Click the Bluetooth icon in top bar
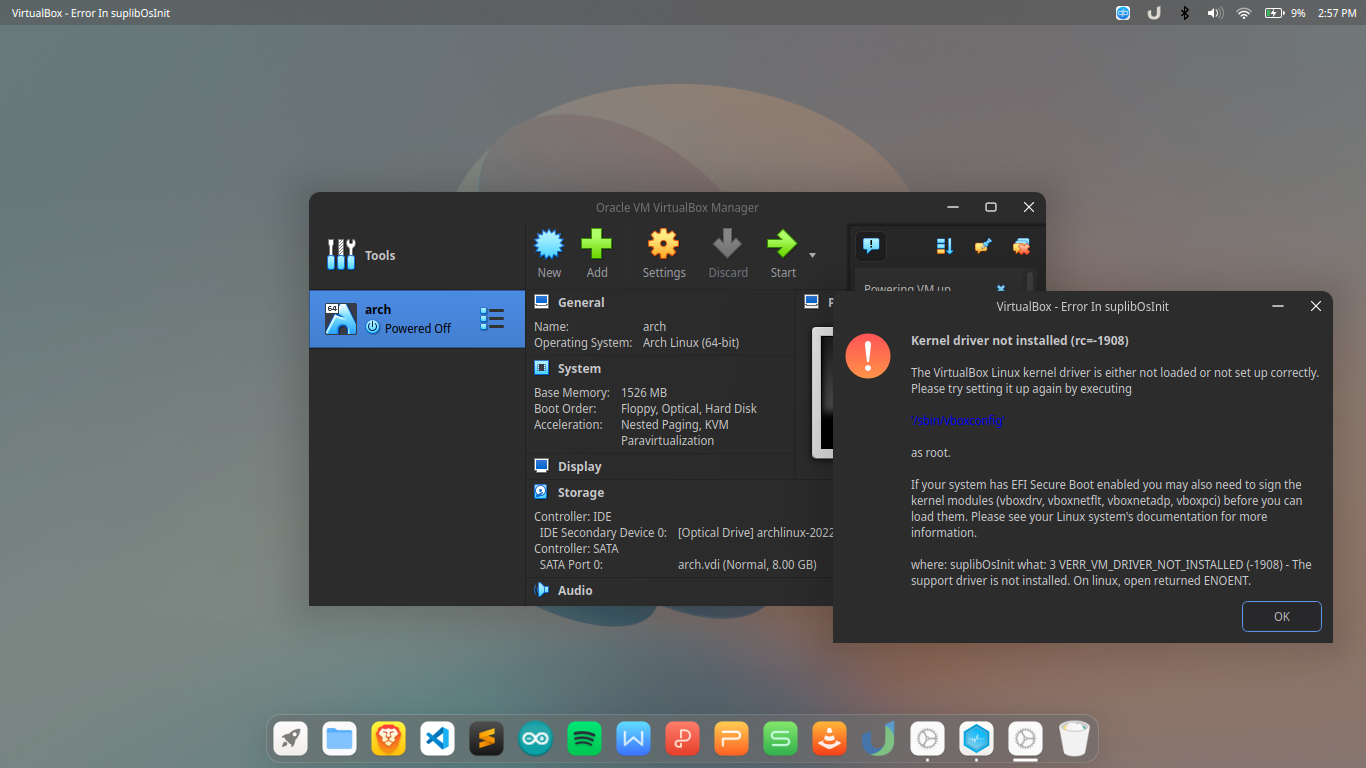Viewport: 1366px width, 768px height. (x=1185, y=13)
